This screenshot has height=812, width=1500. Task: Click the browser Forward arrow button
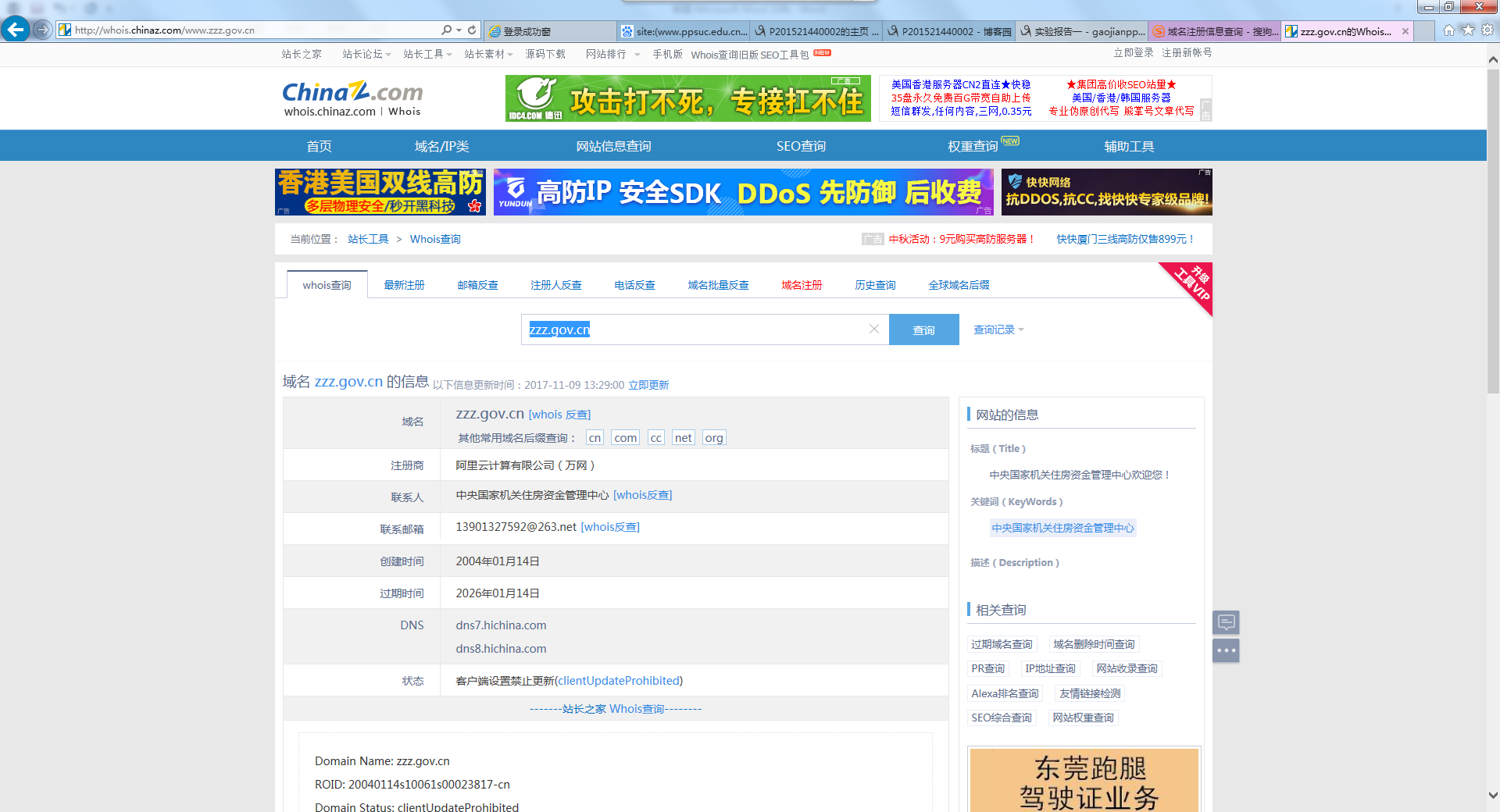click(x=43, y=30)
